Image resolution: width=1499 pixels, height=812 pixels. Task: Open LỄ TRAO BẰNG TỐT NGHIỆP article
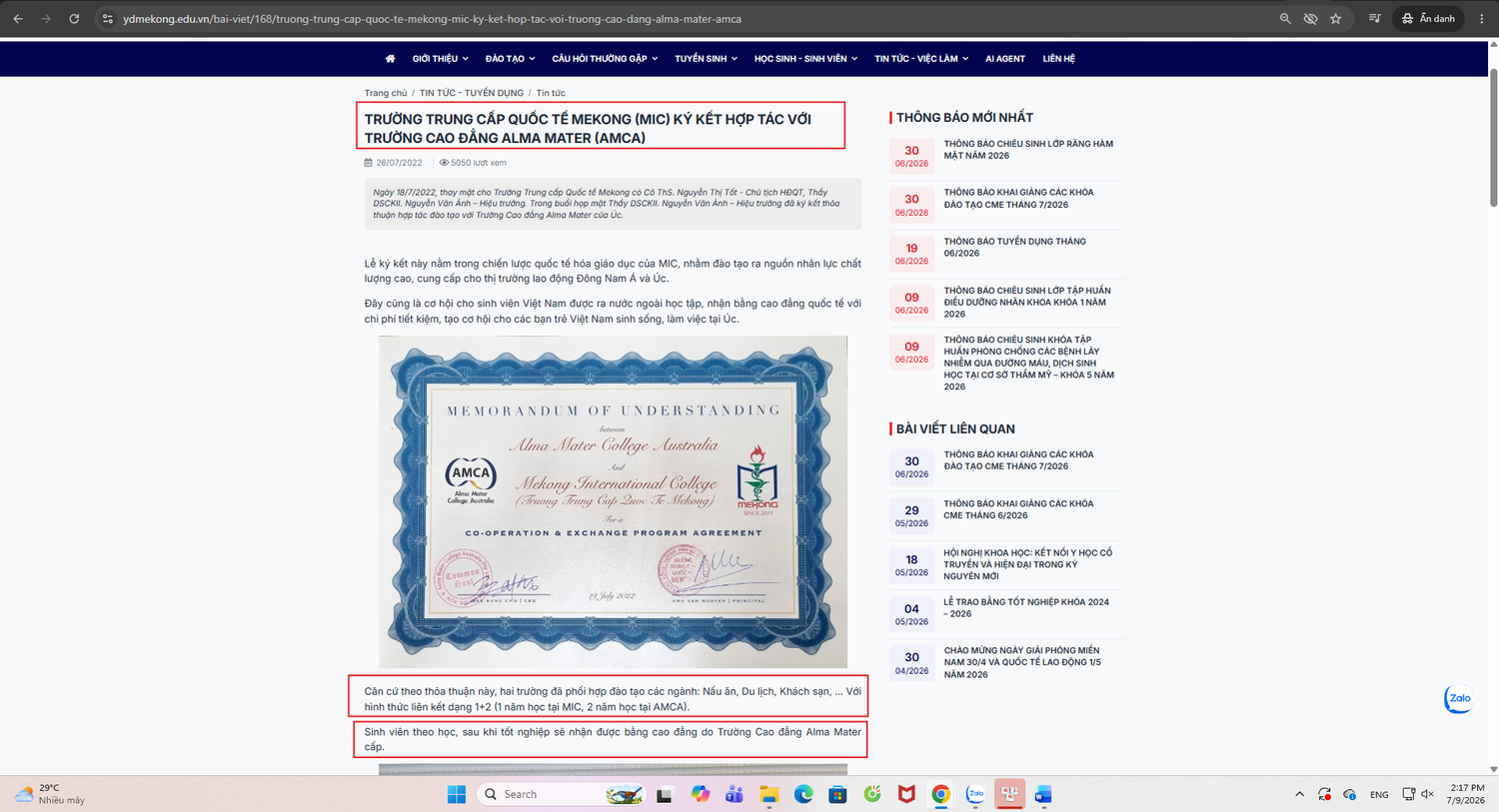click(1026, 608)
